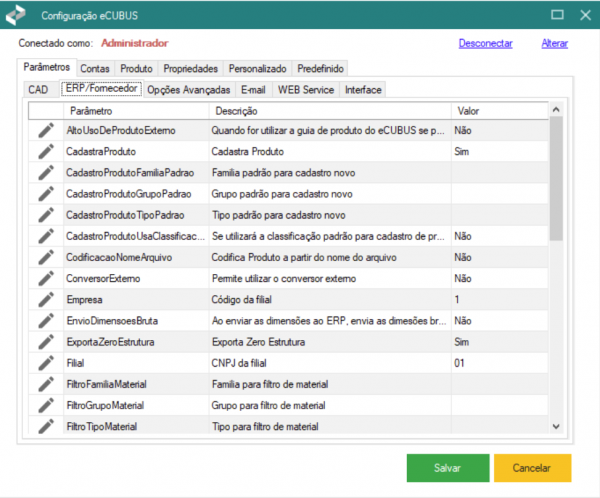Click the pencil icon for AltoUsoDeProdutoExterno
This screenshot has width=600, height=498.
point(46,130)
